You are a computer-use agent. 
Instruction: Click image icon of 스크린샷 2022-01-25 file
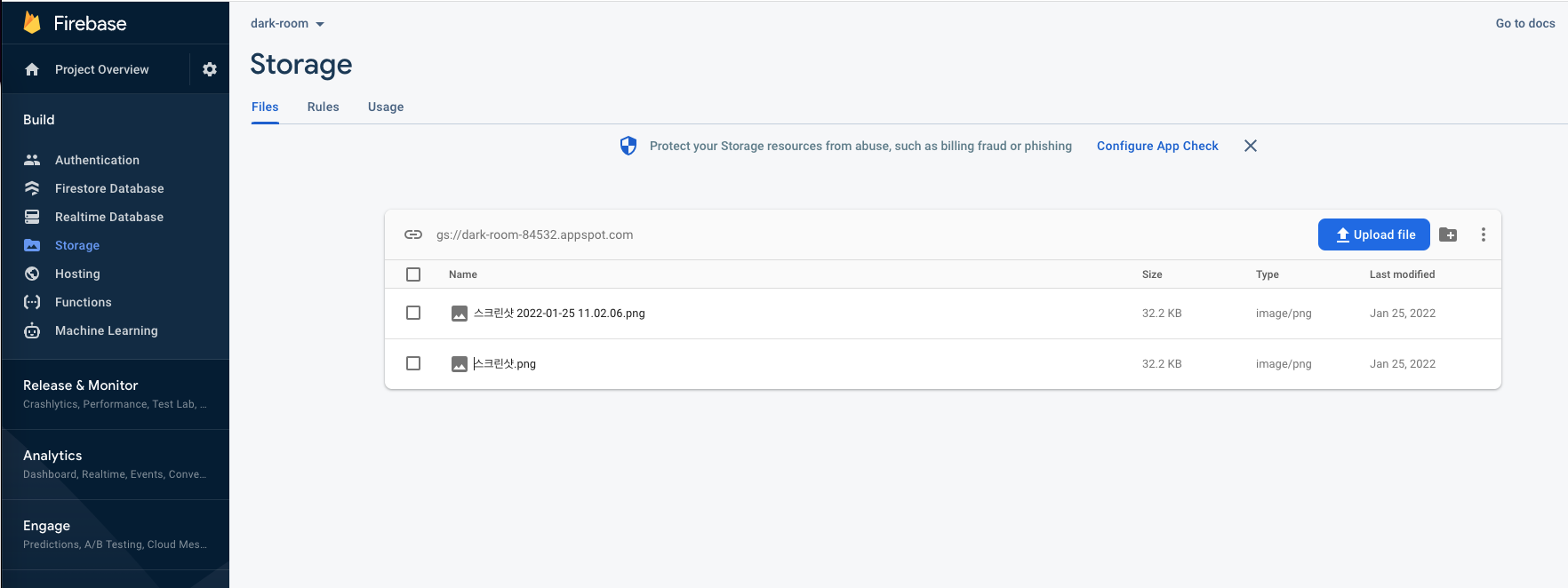coord(460,314)
